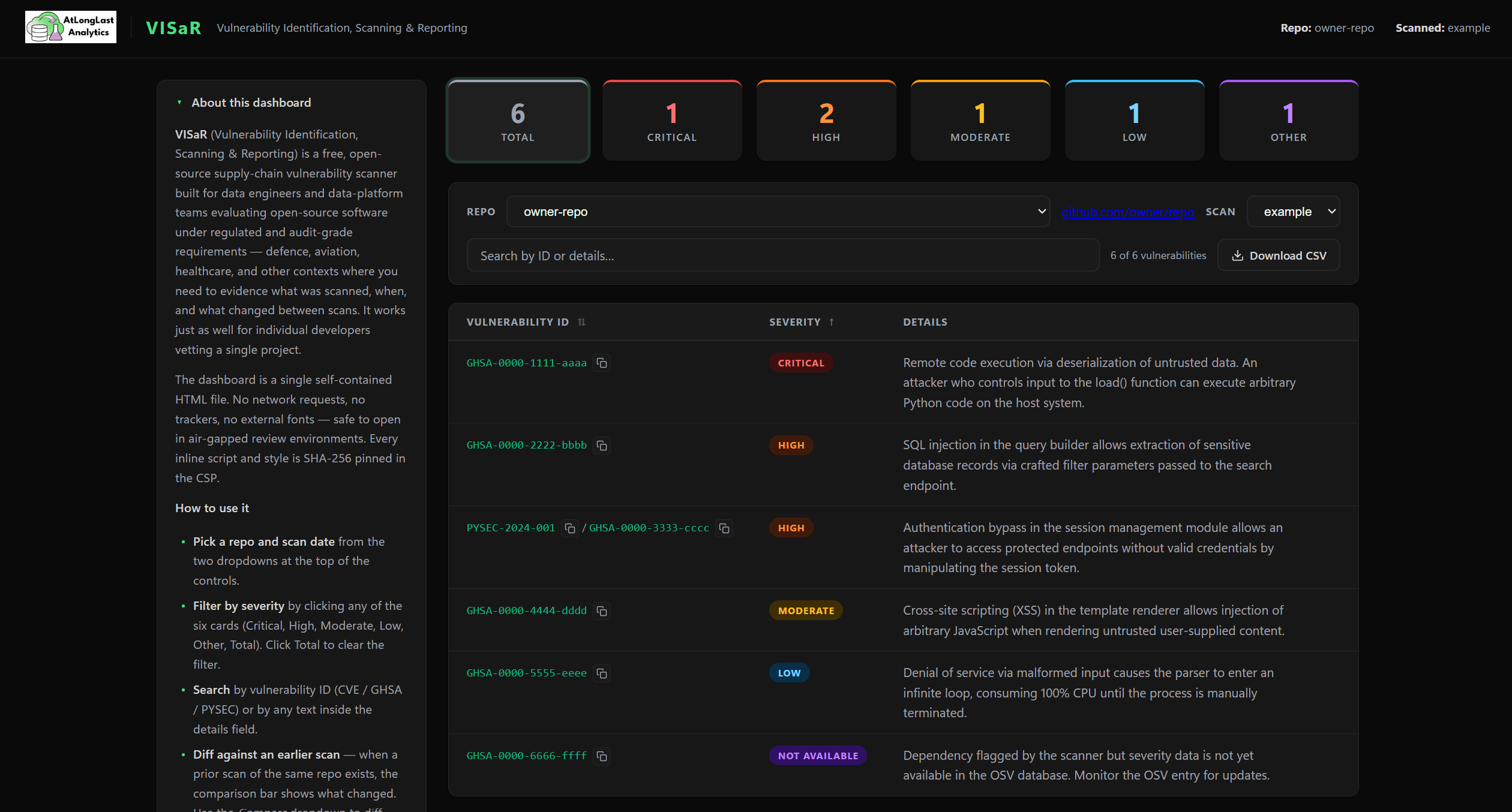The width and height of the screenshot is (1512, 812).
Task: Copy the GHSA-0000-3333-cccc identifier
Action: (x=724, y=528)
